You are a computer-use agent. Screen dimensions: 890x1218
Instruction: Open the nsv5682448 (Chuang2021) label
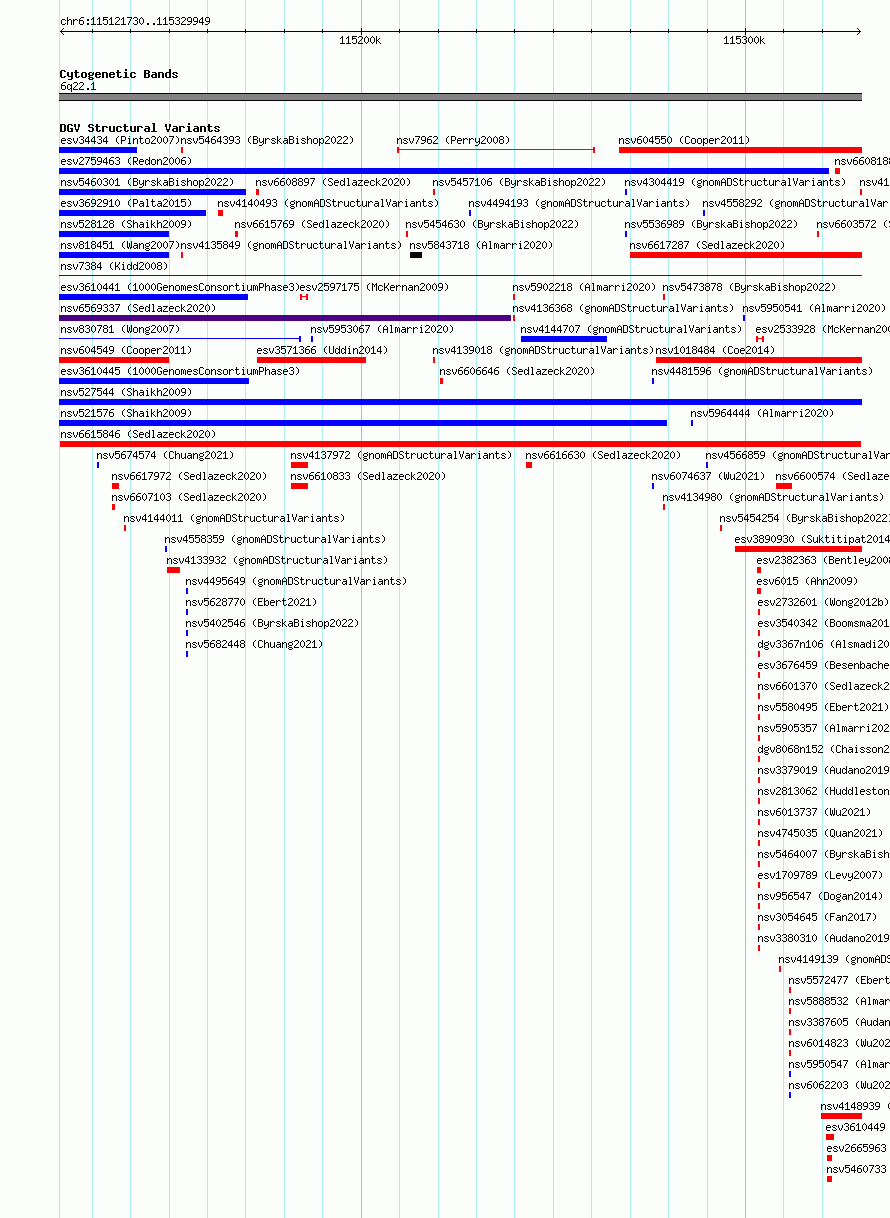(x=254, y=645)
